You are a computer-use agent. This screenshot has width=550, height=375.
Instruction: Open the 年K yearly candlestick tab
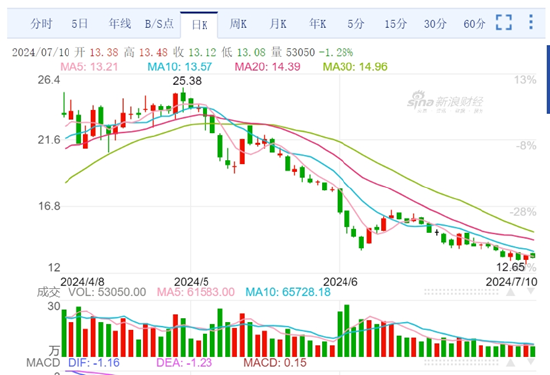317,24
